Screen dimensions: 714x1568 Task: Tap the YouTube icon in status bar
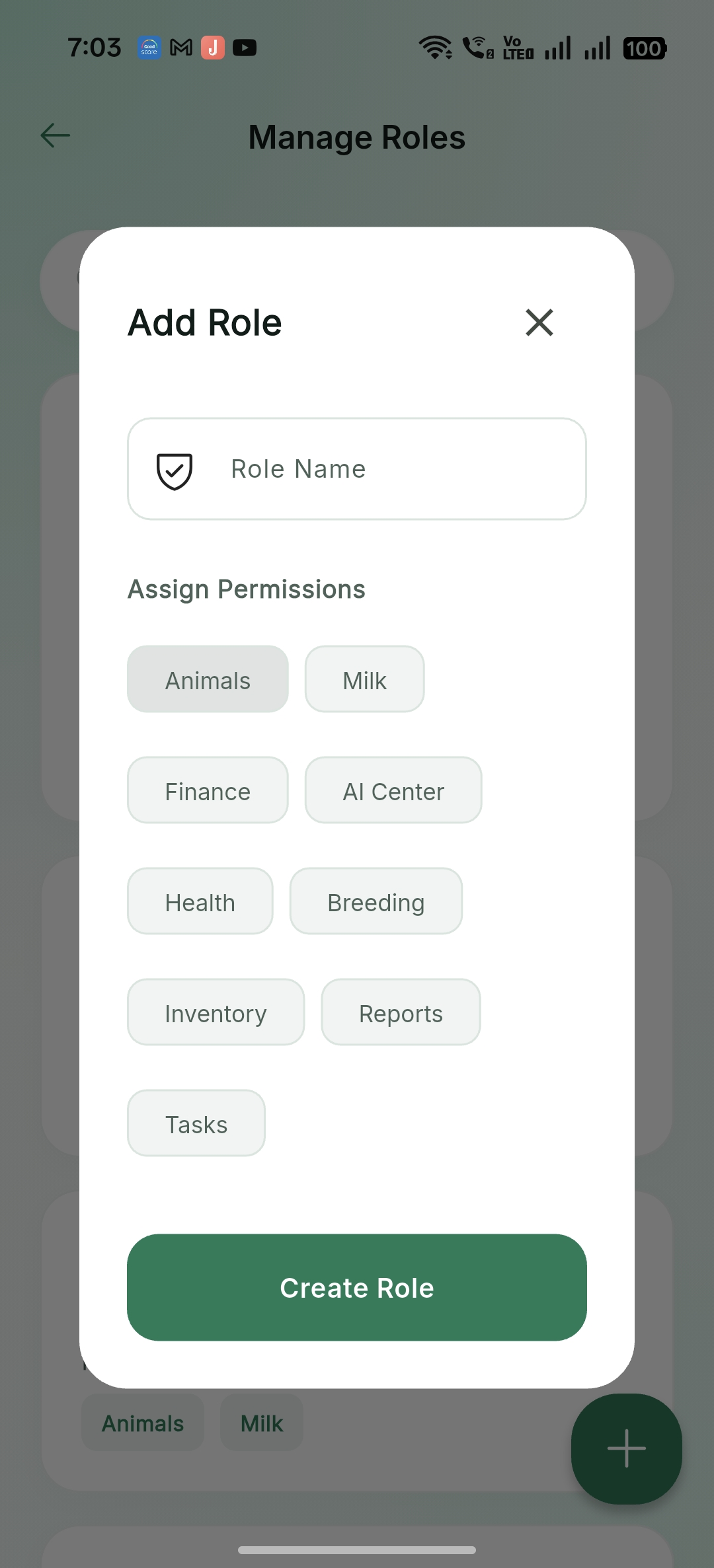[x=245, y=47]
